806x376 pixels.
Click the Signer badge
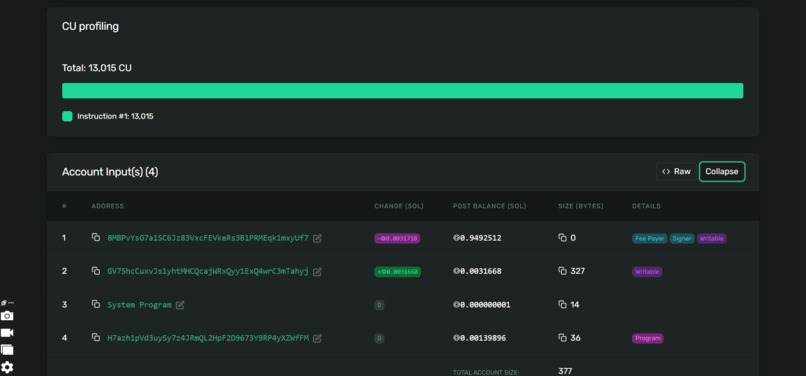(682, 239)
